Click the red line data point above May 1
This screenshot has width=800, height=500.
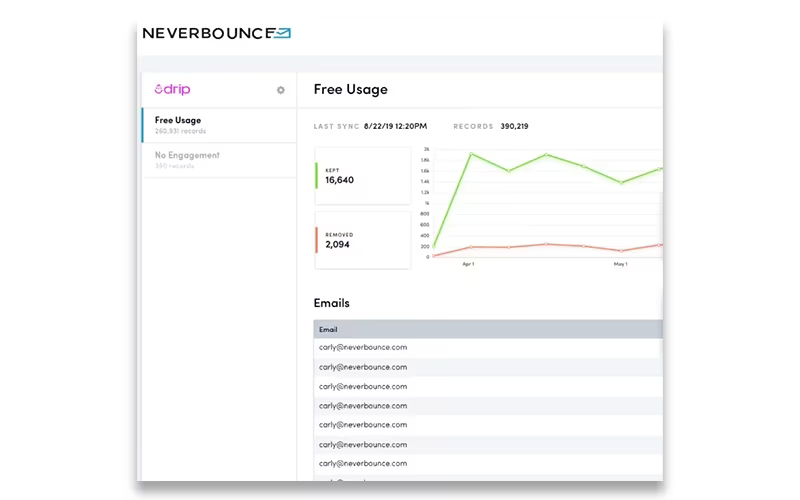pos(621,251)
